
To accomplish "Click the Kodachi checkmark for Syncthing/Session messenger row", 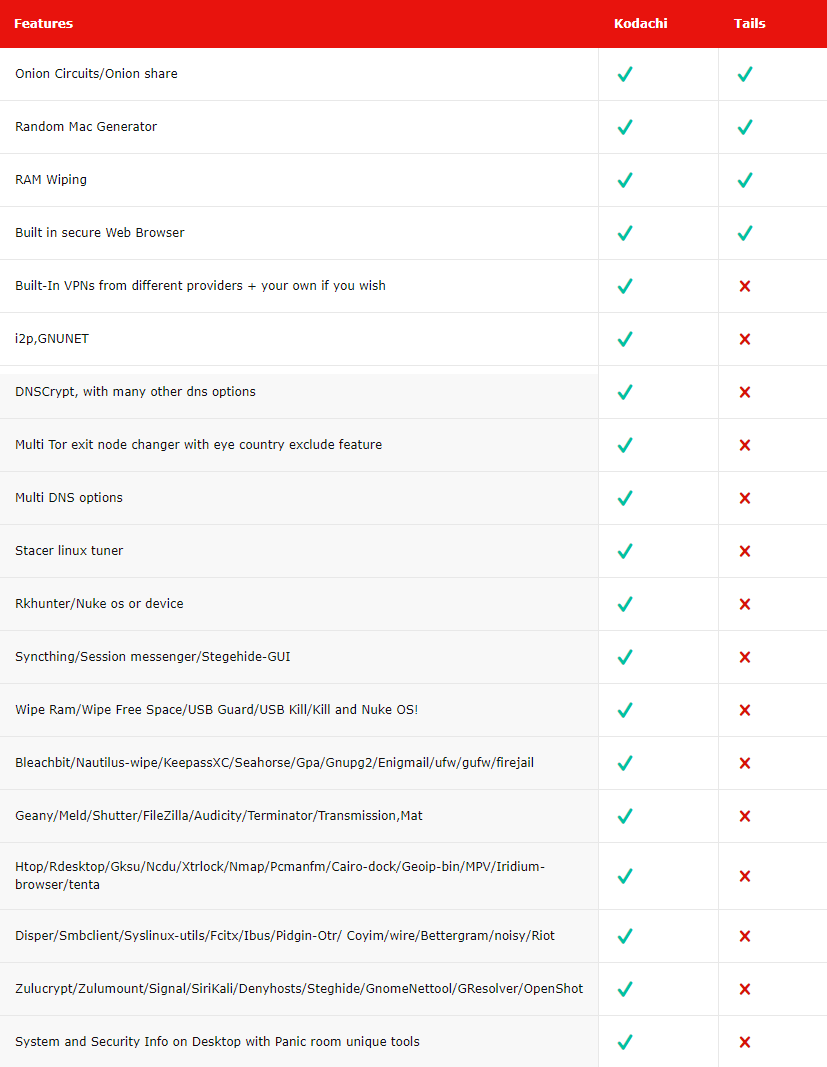I will tap(625, 657).
